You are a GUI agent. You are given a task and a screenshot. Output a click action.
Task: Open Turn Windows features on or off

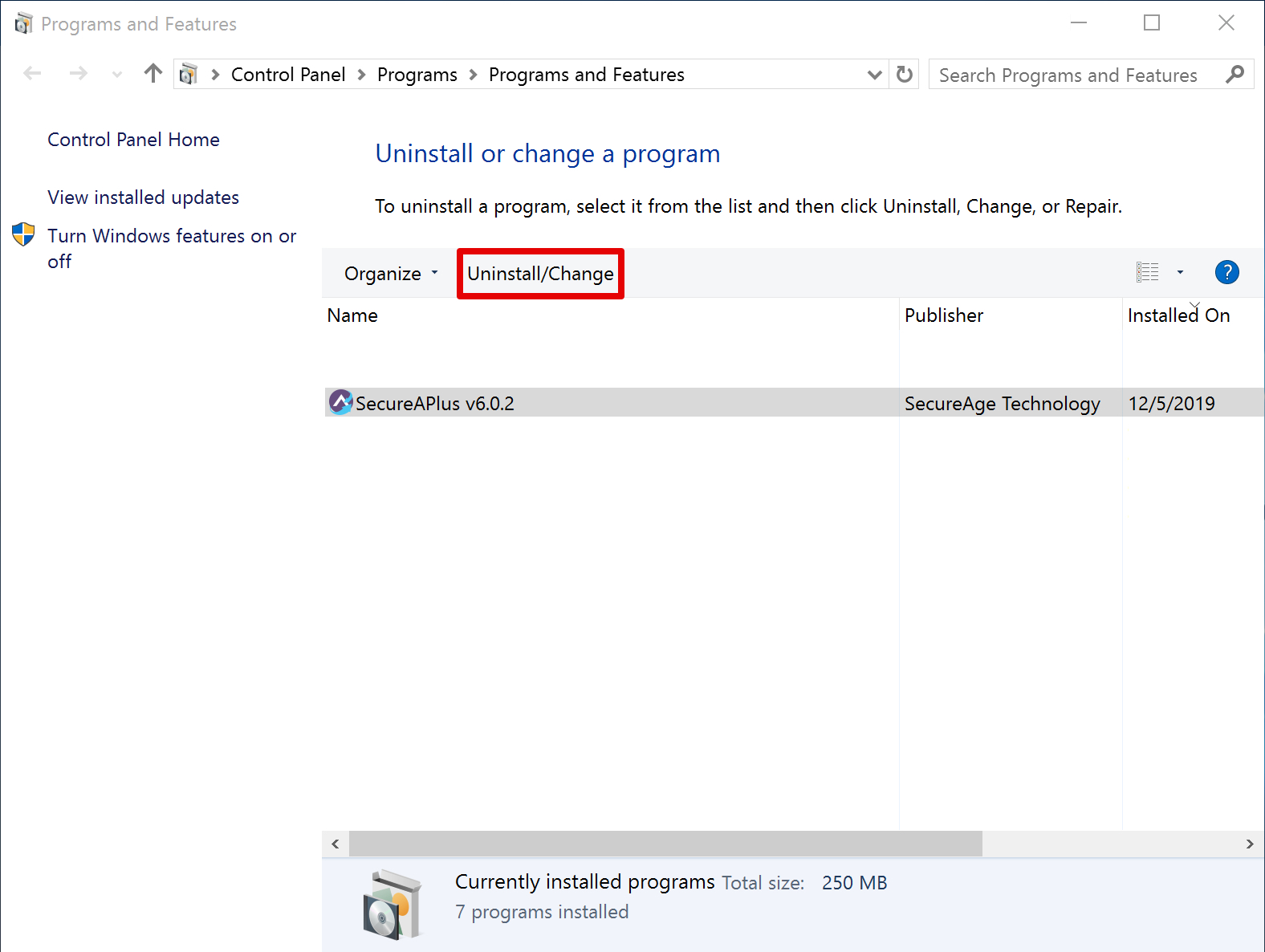(172, 248)
